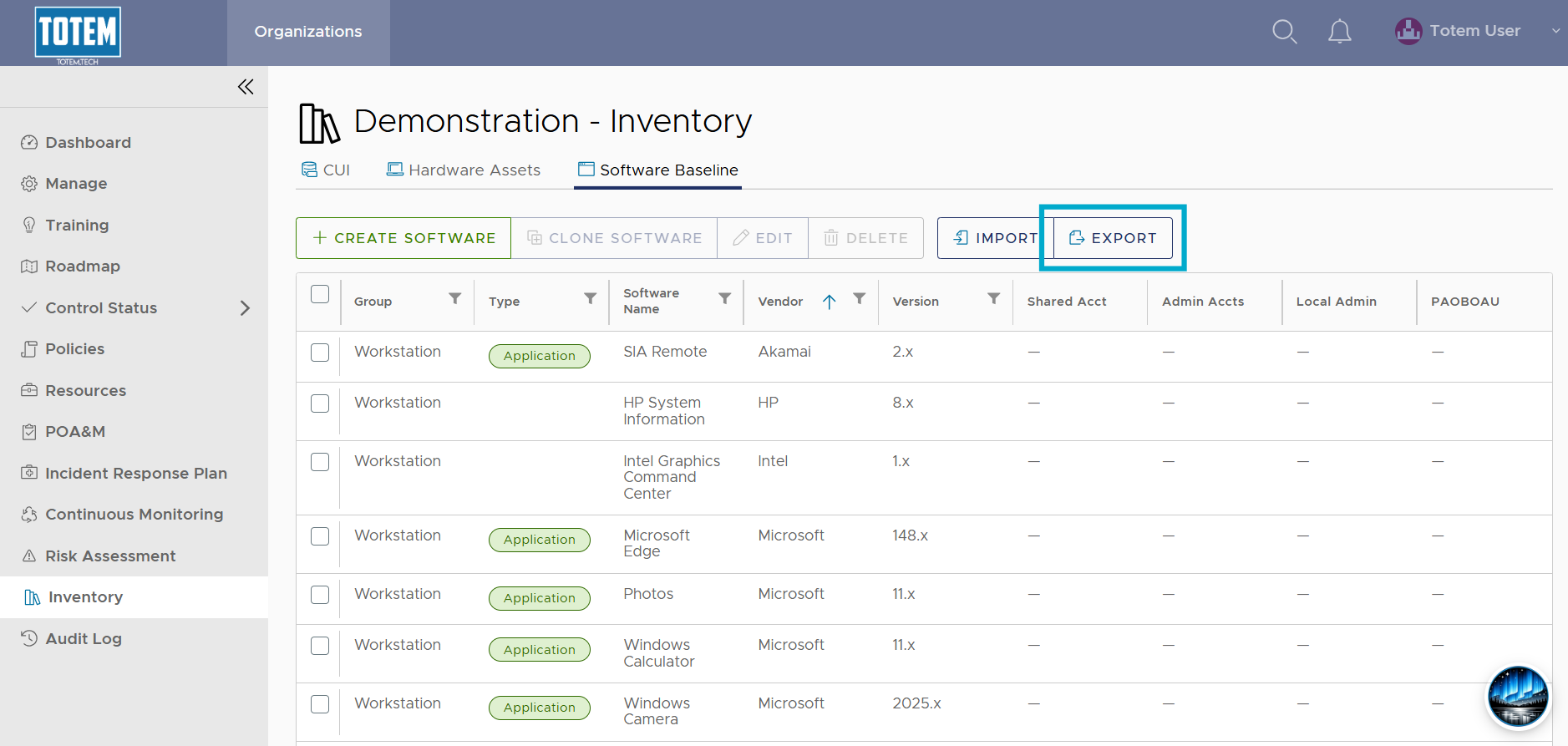Click the Dashboard gauge icon
The height and width of the screenshot is (746, 1568).
29,142
